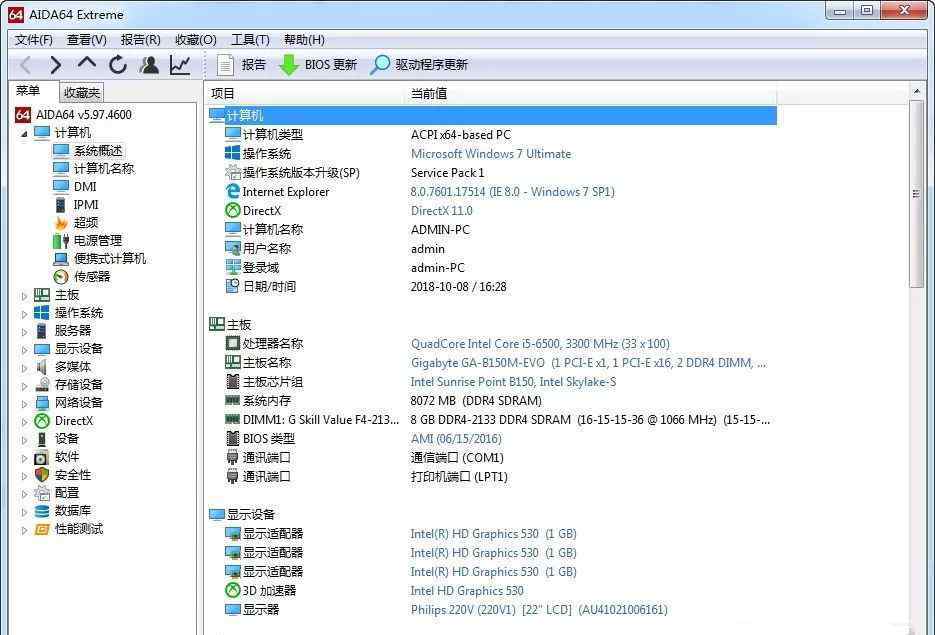
Task: Select the DMI tree item
Action: (x=85, y=187)
